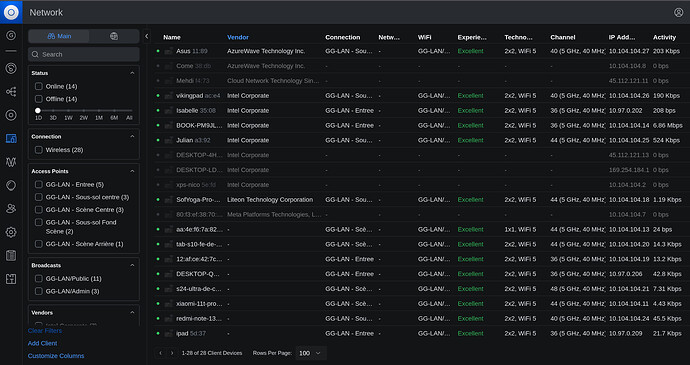The image size is (690, 365).
Task: Sort by the Channel column header
Action: coord(563,37)
